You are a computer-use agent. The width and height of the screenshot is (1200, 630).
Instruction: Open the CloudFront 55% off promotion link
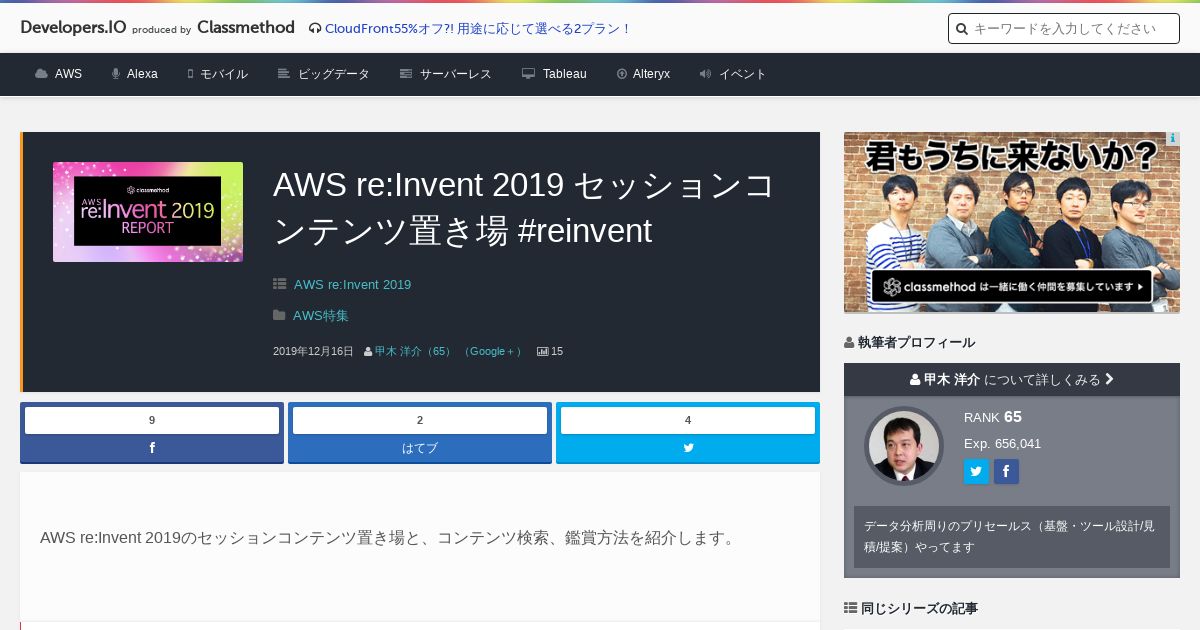click(x=470, y=28)
